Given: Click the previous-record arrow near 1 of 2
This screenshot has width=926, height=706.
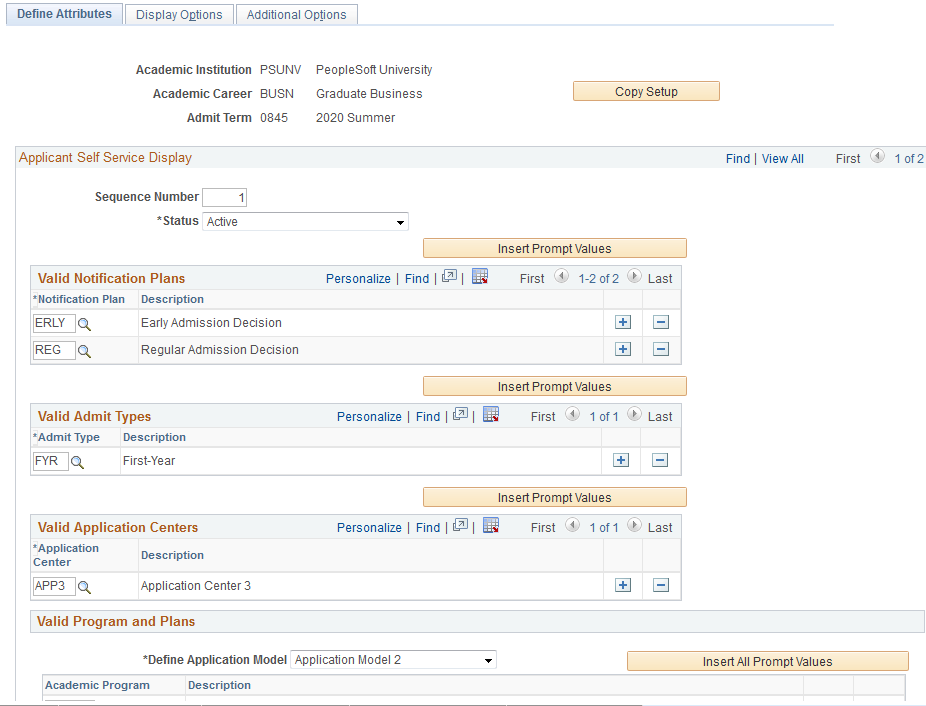Looking at the screenshot, I should [x=876, y=157].
